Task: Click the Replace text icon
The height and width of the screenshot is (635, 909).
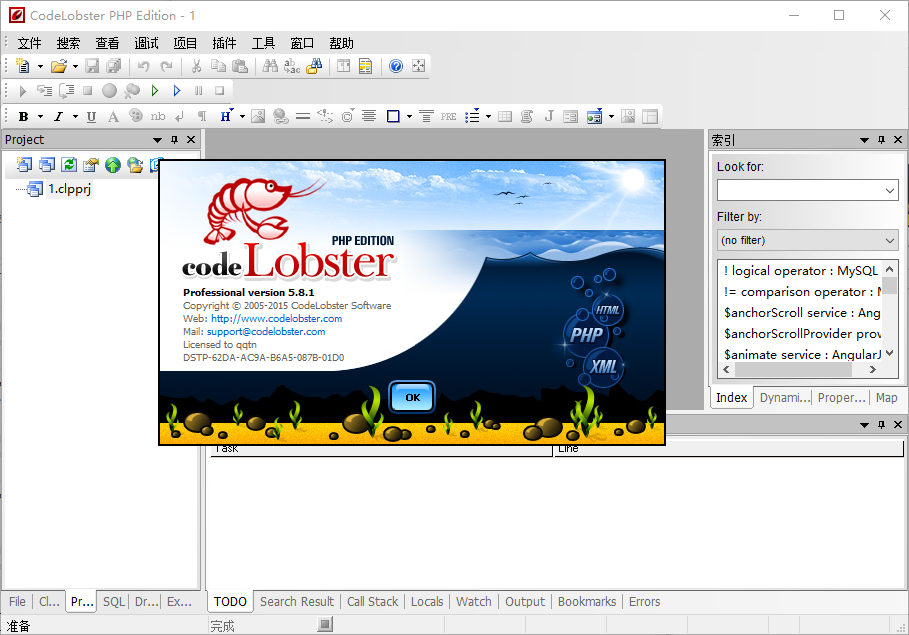Action: tap(292, 66)
